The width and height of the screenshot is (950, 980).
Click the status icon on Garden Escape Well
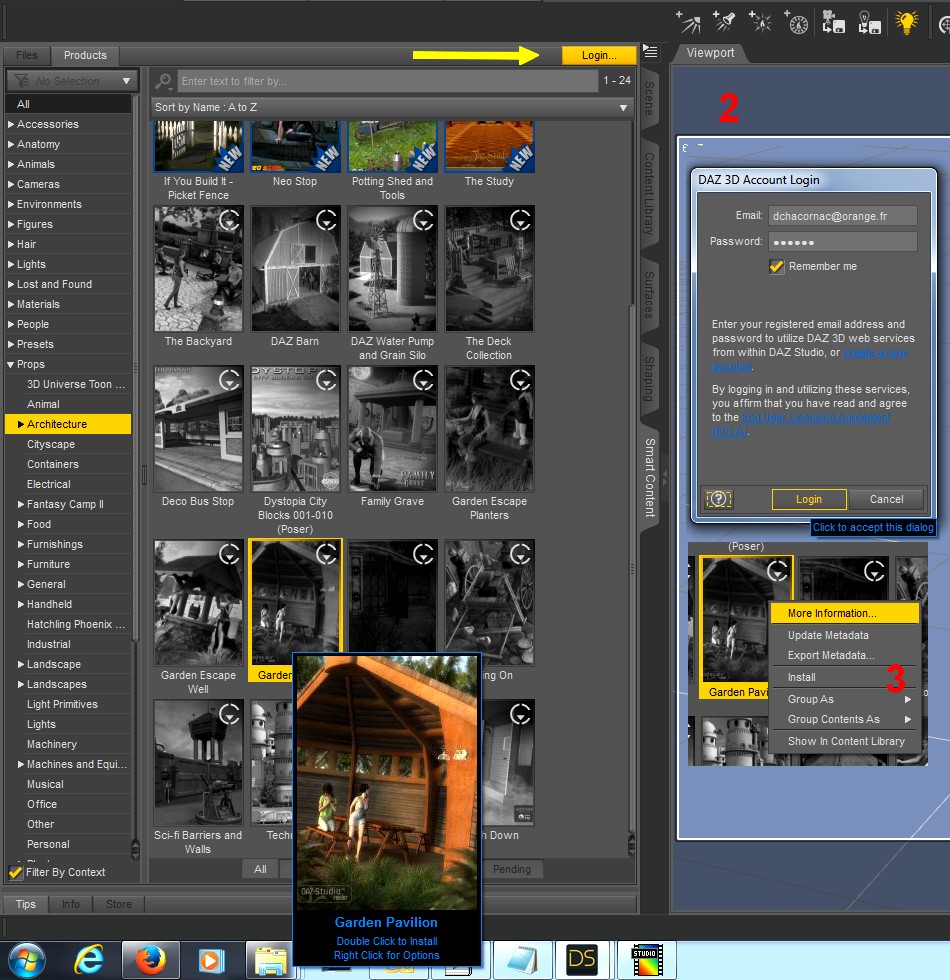point(229,554)
